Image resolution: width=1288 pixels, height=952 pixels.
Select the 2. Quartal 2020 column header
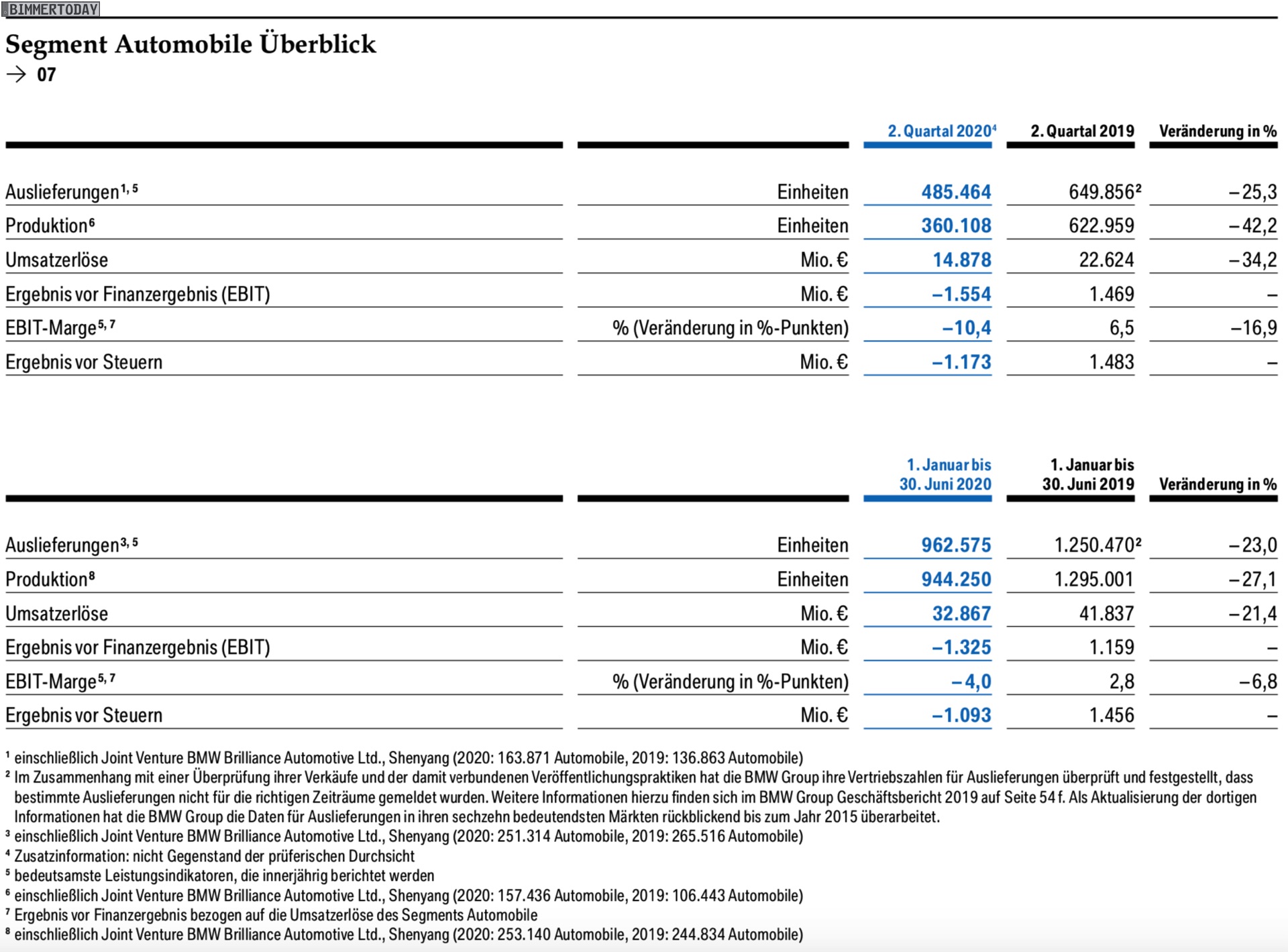(941, 131)
